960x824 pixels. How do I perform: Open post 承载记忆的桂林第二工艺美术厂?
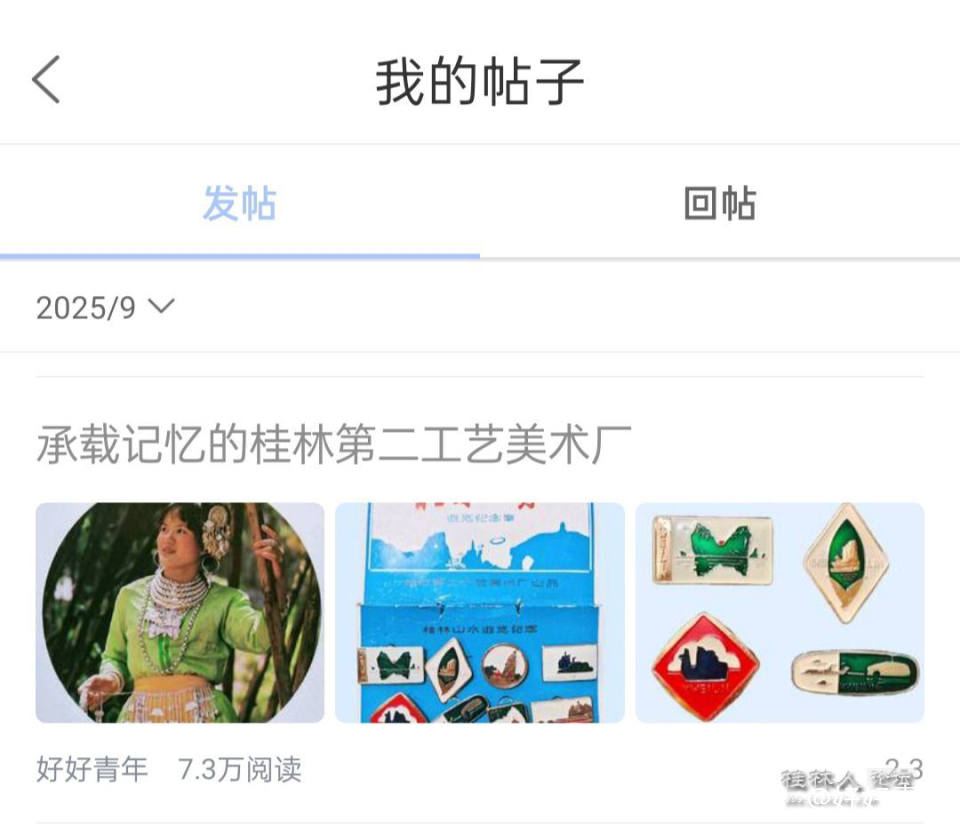[334, 444]
